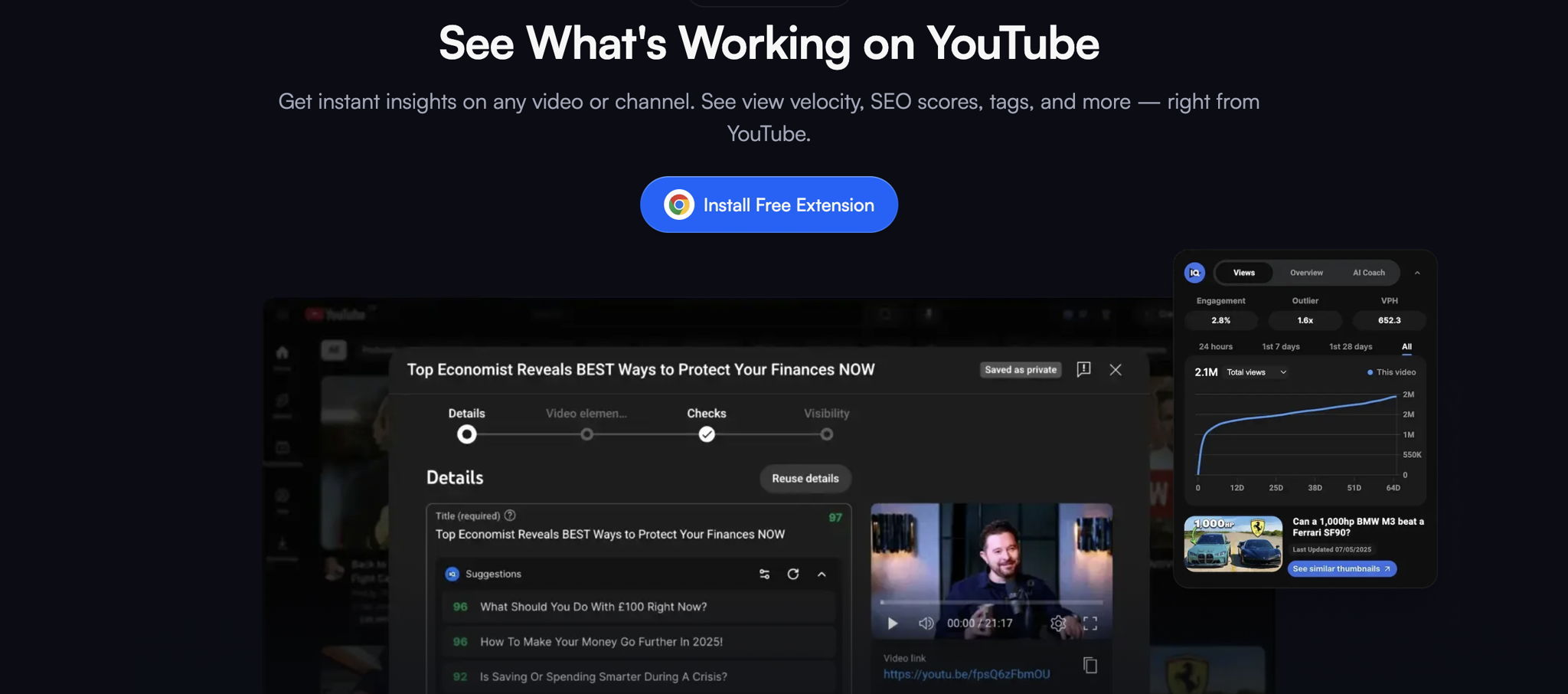Click the YouTube home icon in sidebar
The image size is (1568, 694).
(x=282, y=352)
